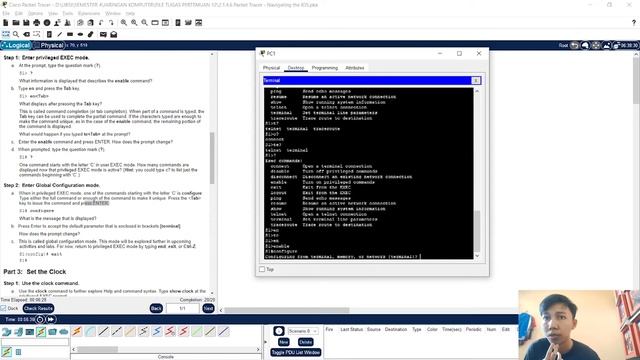
Task: Open the Tools menu
Action: coord(68,13)
